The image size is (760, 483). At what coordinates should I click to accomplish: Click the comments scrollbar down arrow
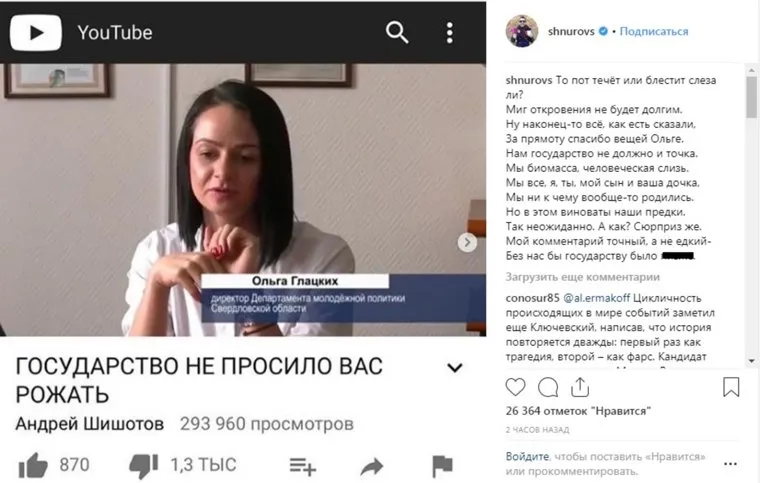click(751, 361)
